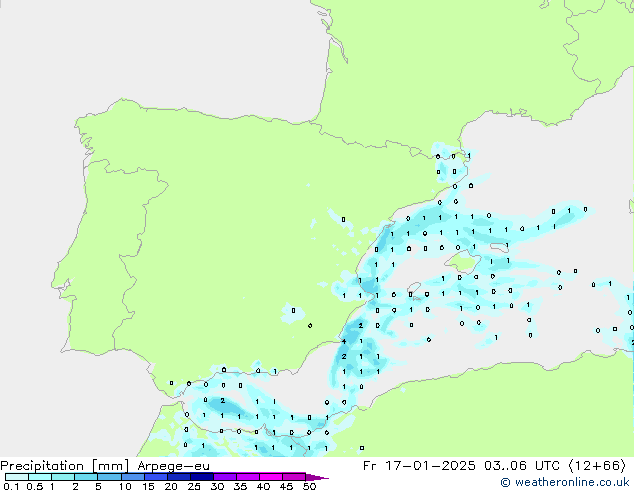This screenshot has height=490, width=634.
Task: Click the weatheronline.co.uk copyright link
Action: coord(564,482)
